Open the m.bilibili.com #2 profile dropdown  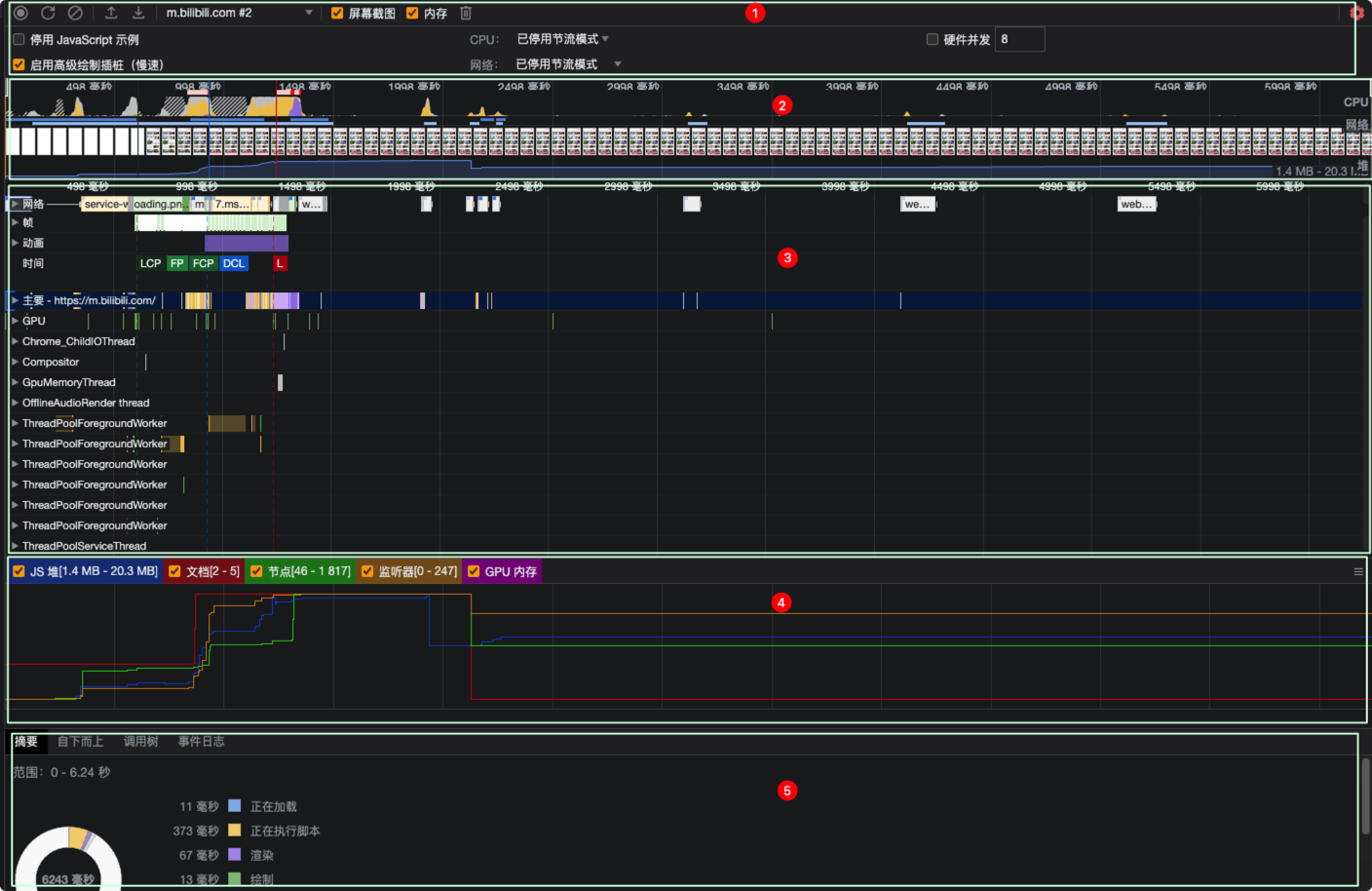(239, 13)
